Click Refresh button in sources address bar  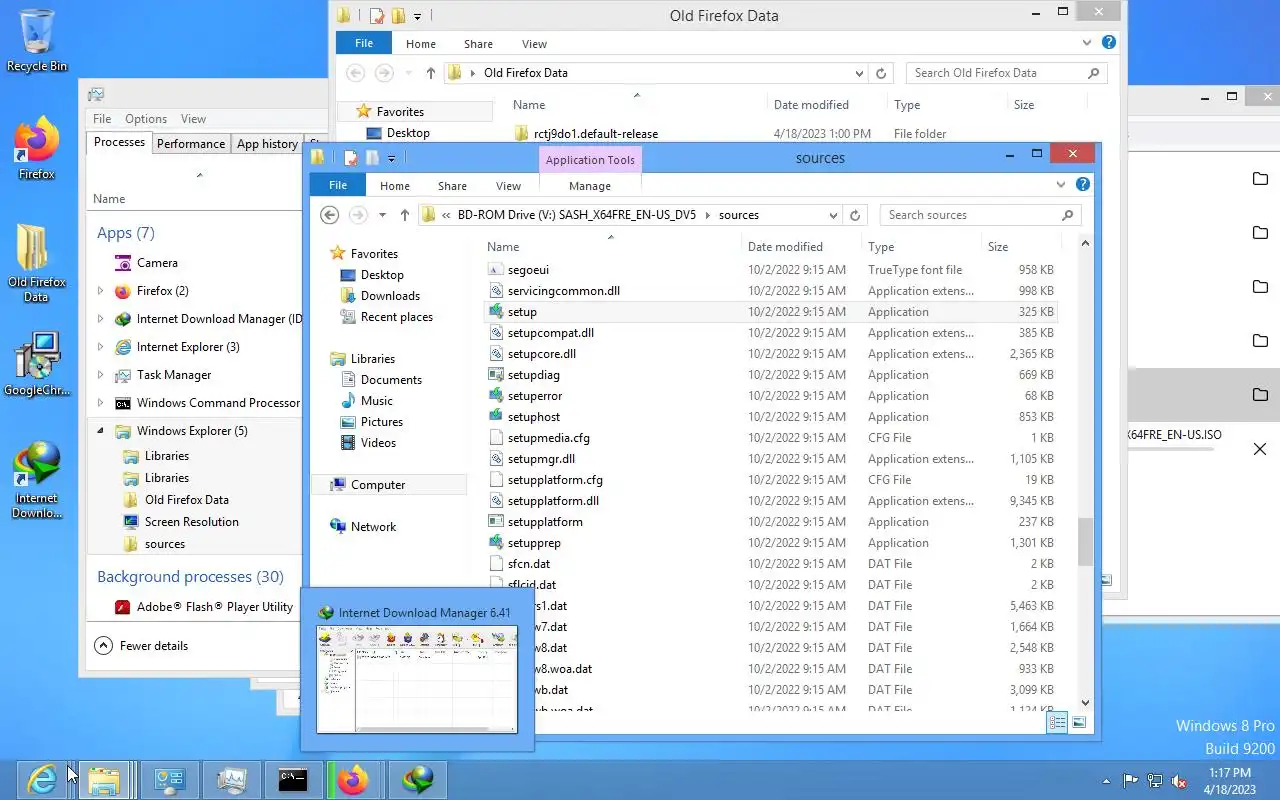point(855,215)
